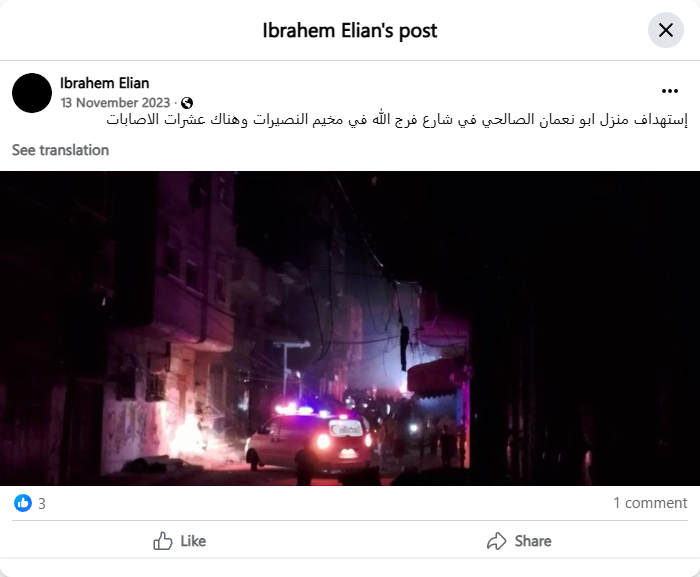The height and width of the screenshot is (577, 700).
Task: Click the public globe audience icon
Action: pyautogui.click(x=187, y=103)
